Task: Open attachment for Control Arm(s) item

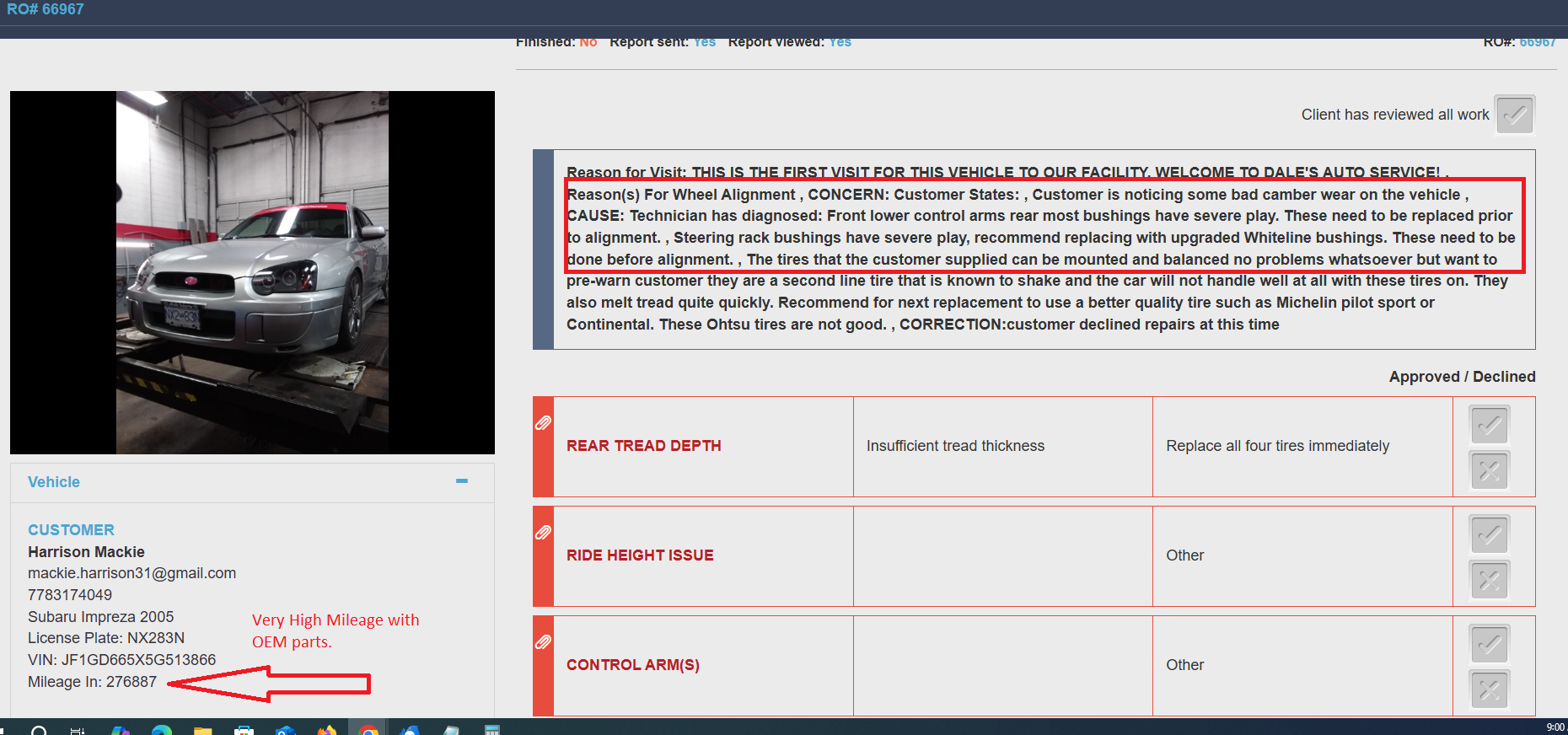Action: point(544,641)
